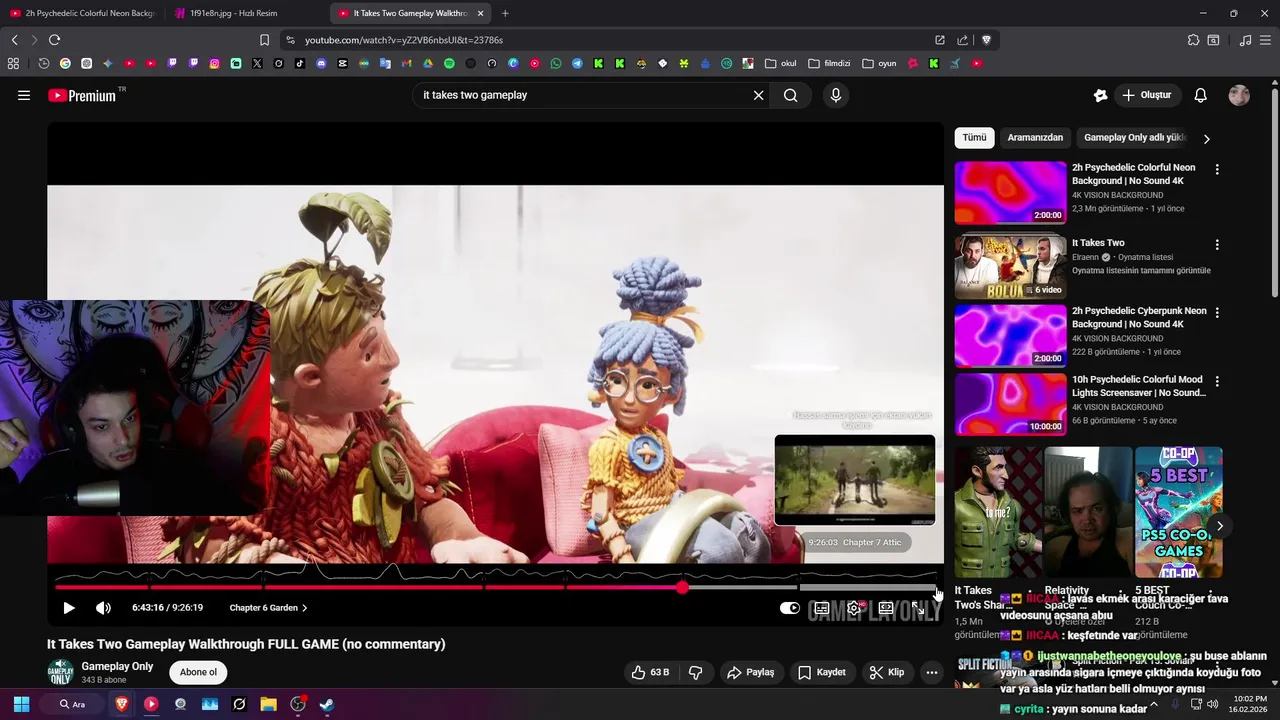This screenshot has height=720, width=1280.
Task: Open options for Psychedelic Cyberpunk Neon video
Action: tap(1217, 313)
